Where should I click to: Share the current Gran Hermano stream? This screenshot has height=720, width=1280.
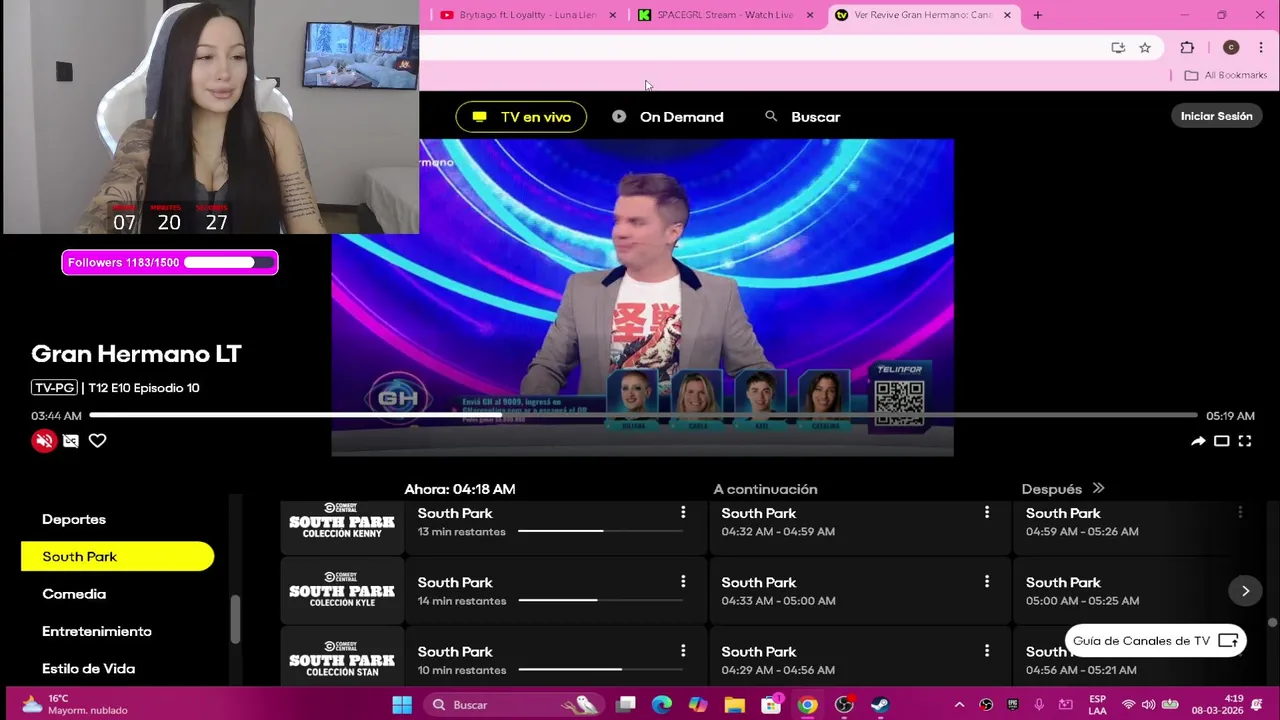pos(1198,441)
